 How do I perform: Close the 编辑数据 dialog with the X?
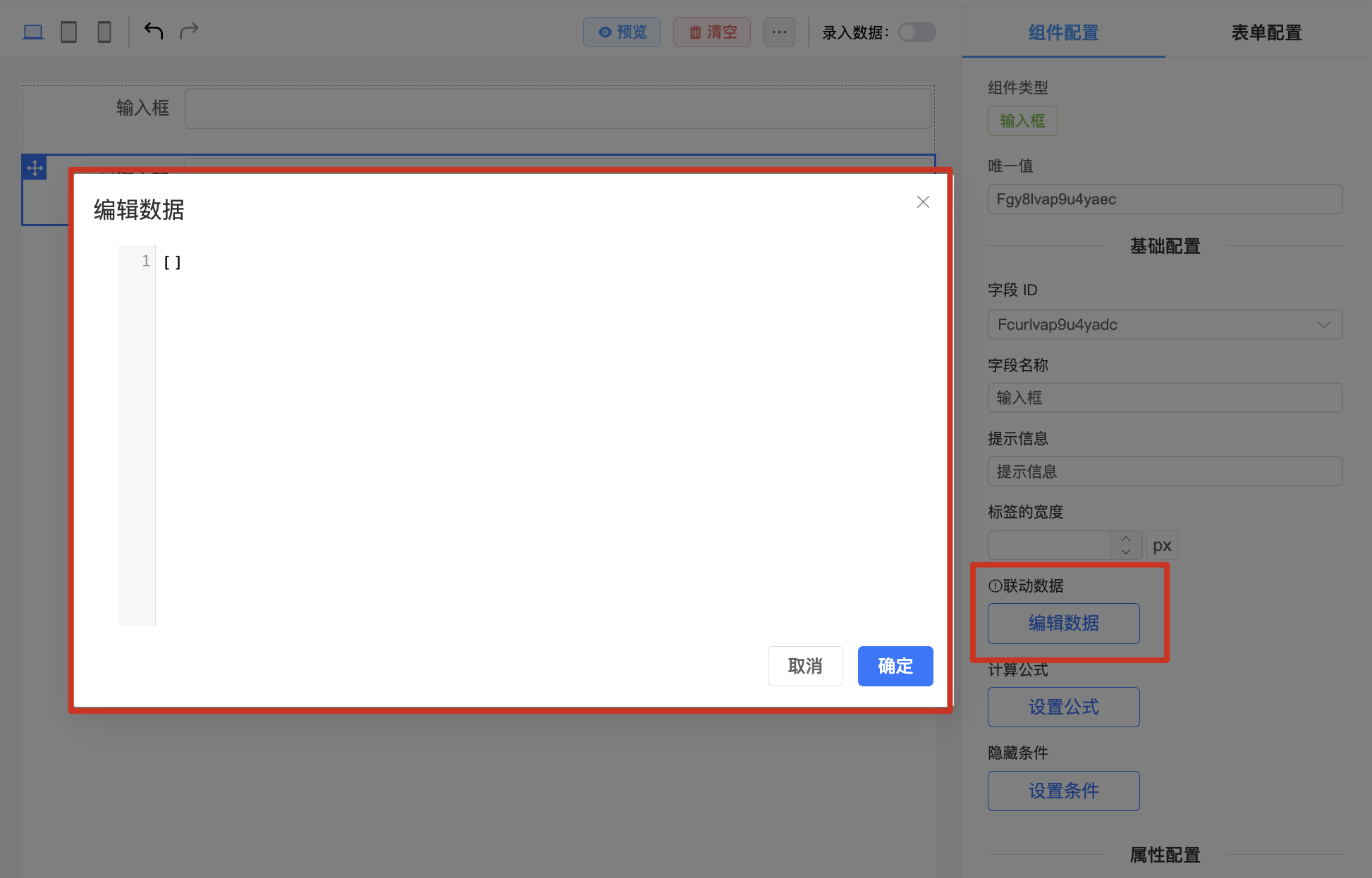923,202
